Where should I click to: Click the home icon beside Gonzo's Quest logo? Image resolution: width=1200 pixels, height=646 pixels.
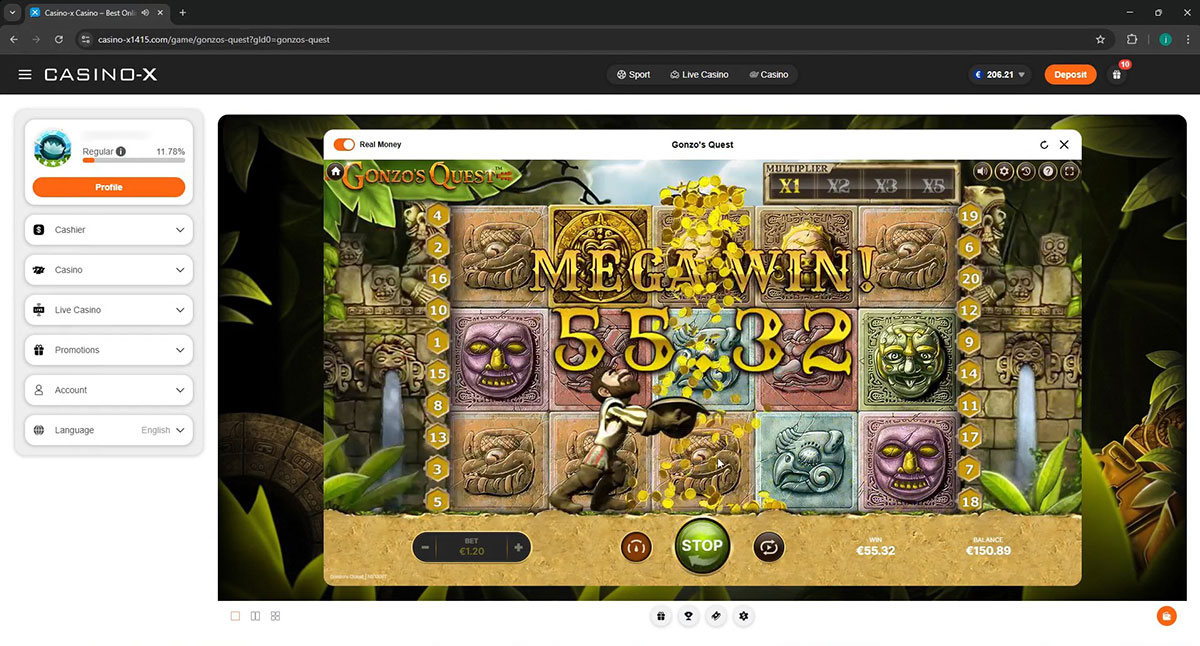(336, 172)
